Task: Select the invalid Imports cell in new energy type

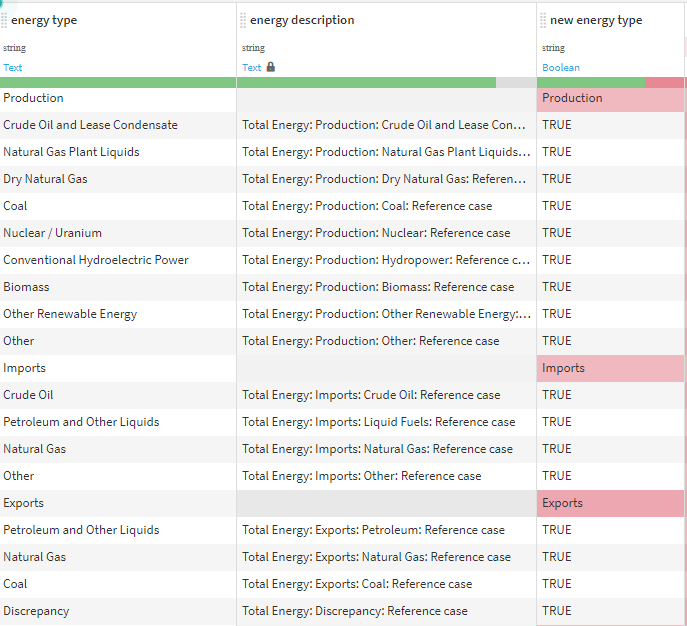Action: tap(610, 368)
